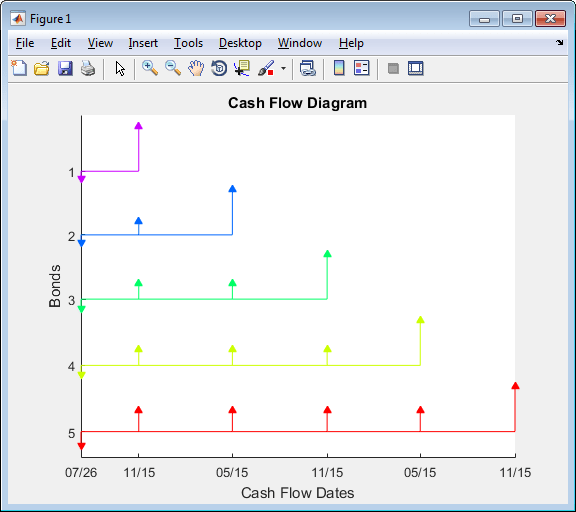The image size is (576, 512).
Task: Click y-axis tick label 4
Action: tap(71, 367)
